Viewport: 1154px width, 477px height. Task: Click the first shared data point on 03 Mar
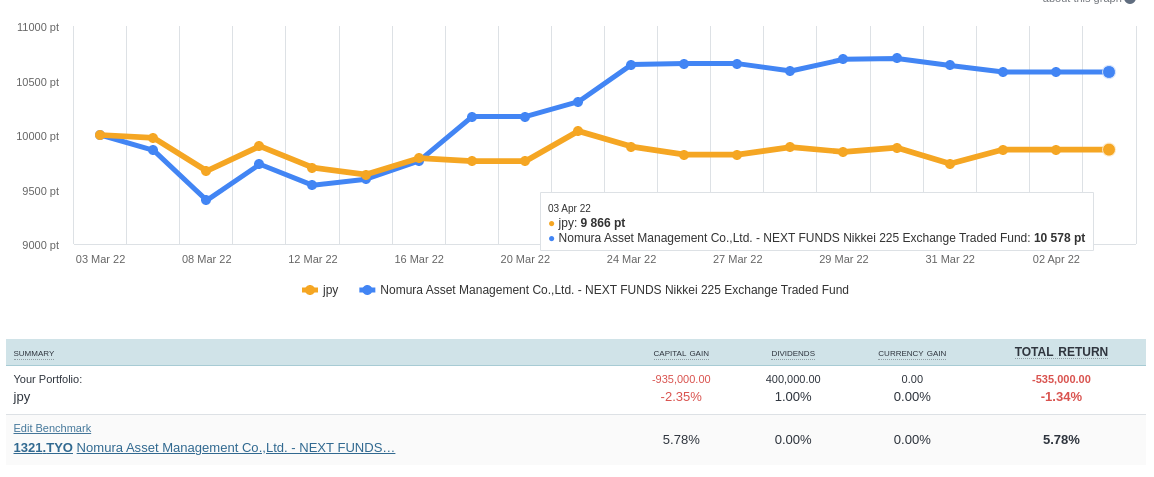[100, 135]
